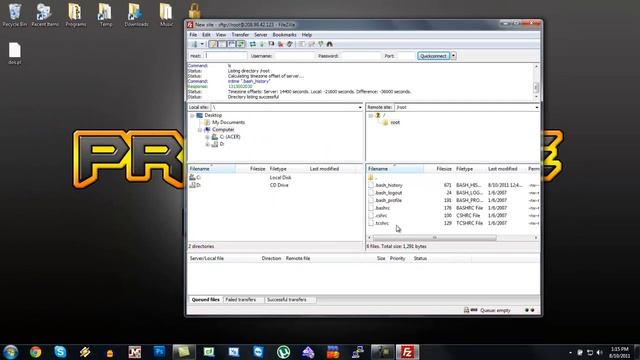This screenshot has width=640, height=360.
Task: Collapse the remote root / tree node
Action: pyautogui.click(x=370, y=116)
